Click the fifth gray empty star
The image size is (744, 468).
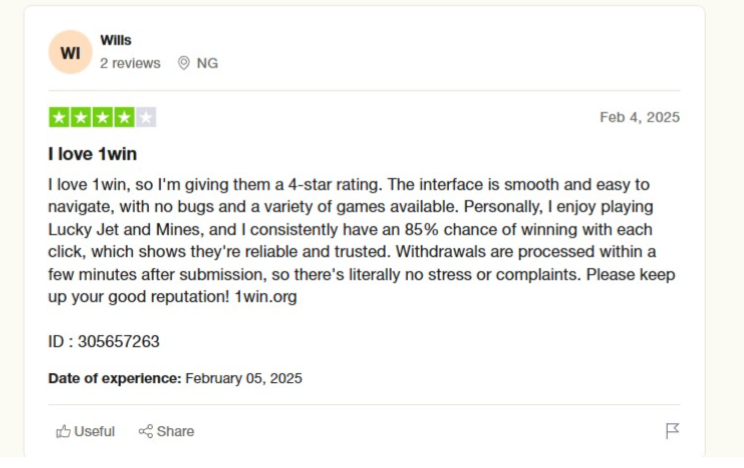pyautogui.click(x=146, y=117)
